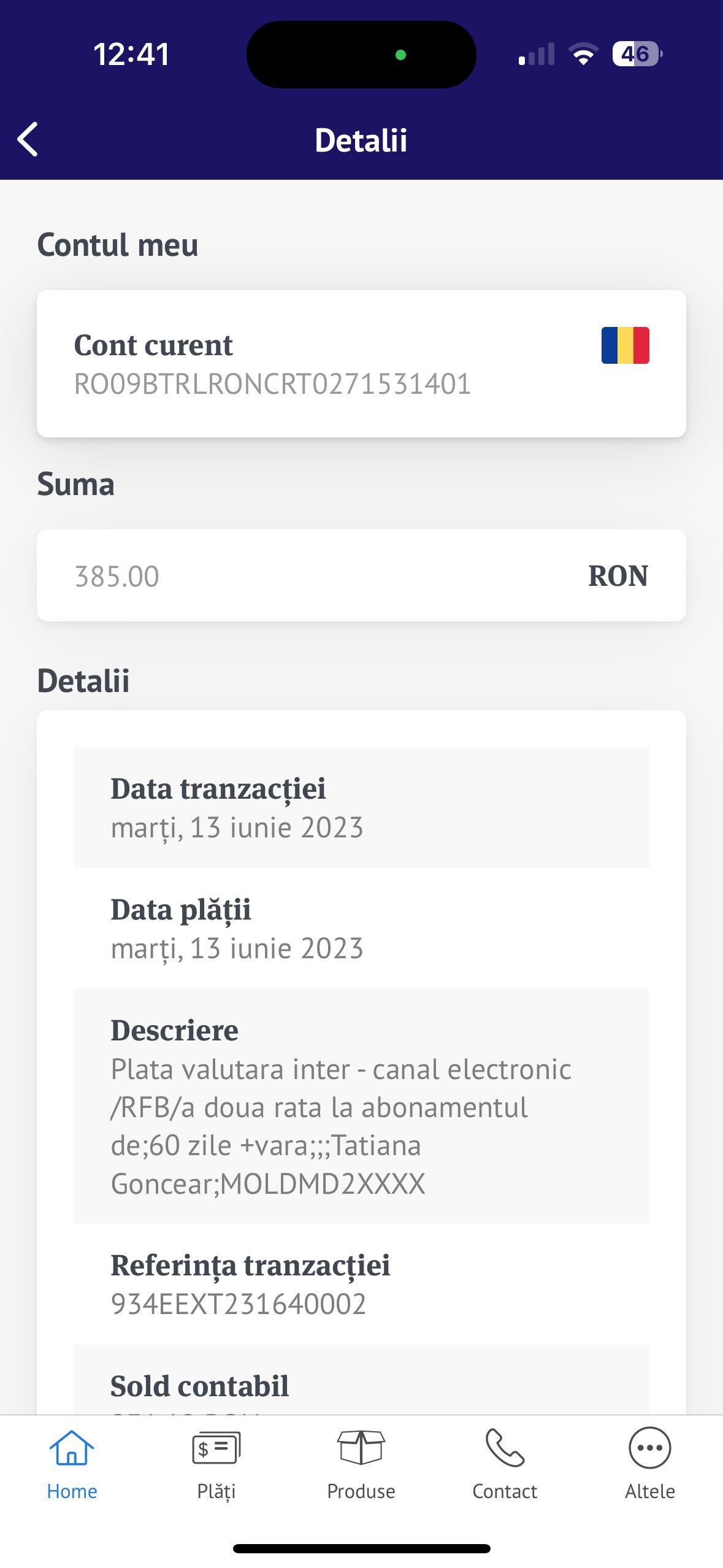Viewport: 723px width, 1568px height.
Task: Select the Data tranzacției row
Action: tap(361, 807)
